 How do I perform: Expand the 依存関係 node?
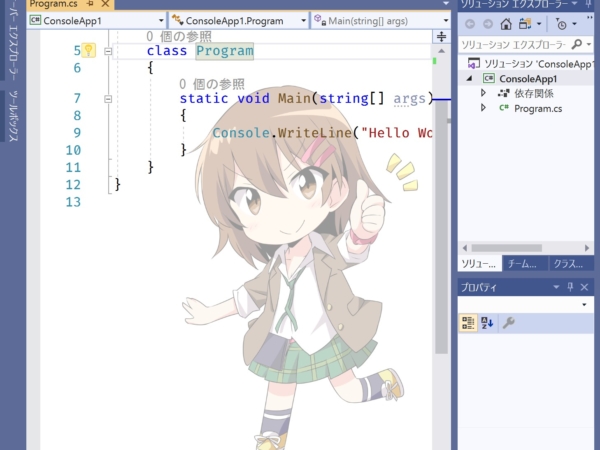click(483, 93)
